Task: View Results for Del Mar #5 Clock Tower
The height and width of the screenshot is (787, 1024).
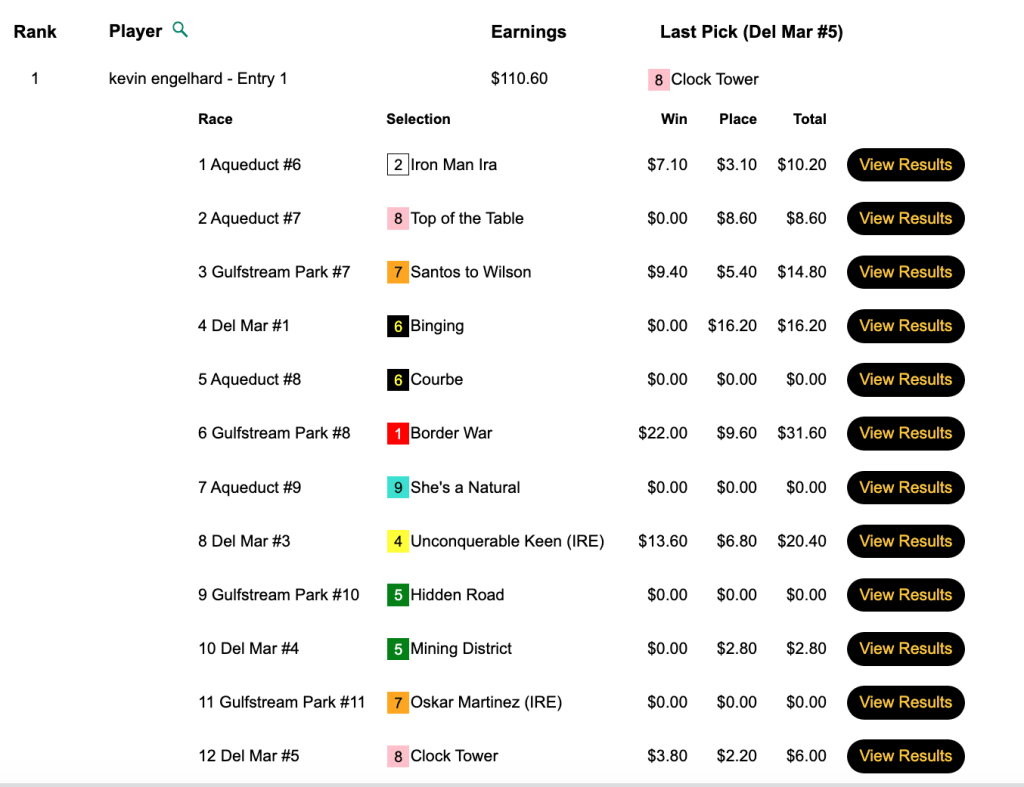Action: click(905, 756)
